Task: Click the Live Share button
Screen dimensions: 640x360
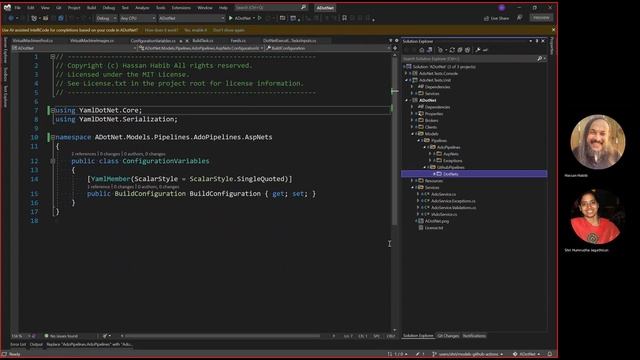Action: pos(496,18)
